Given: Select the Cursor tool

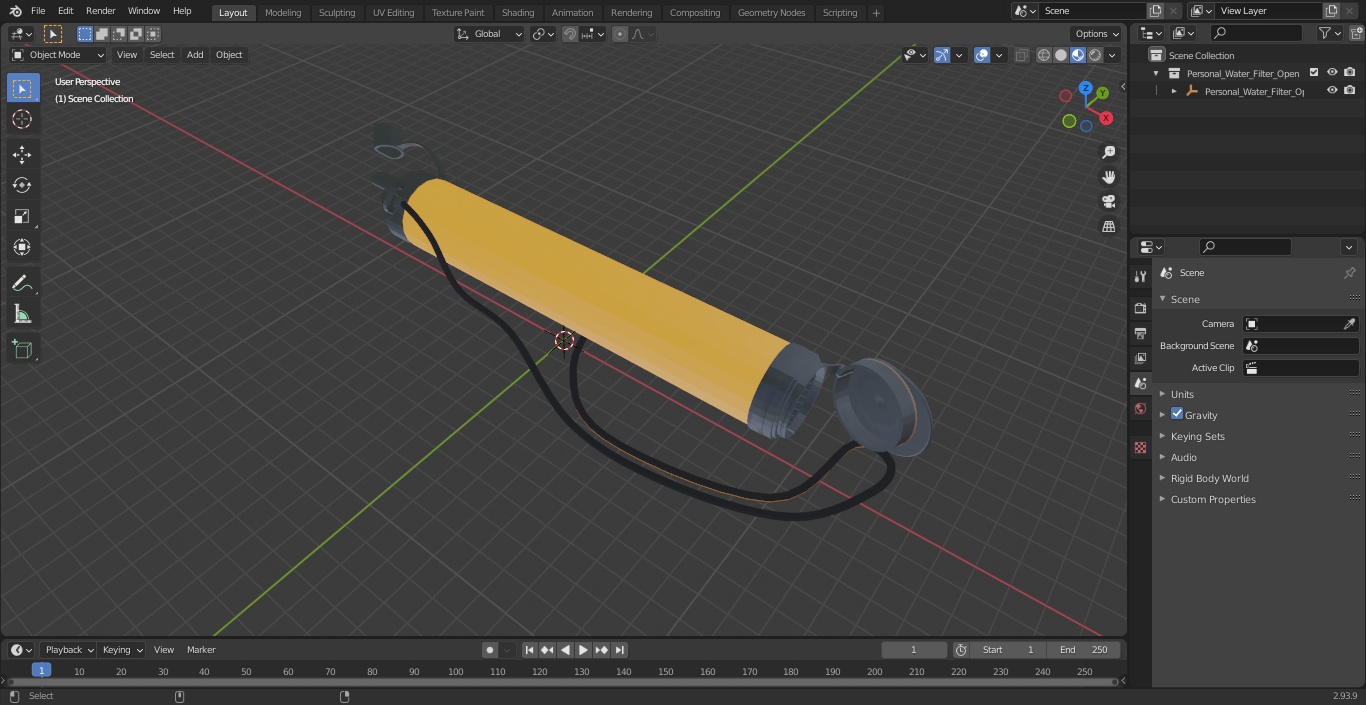Looking at the screenshot, I should click(22, 119).
